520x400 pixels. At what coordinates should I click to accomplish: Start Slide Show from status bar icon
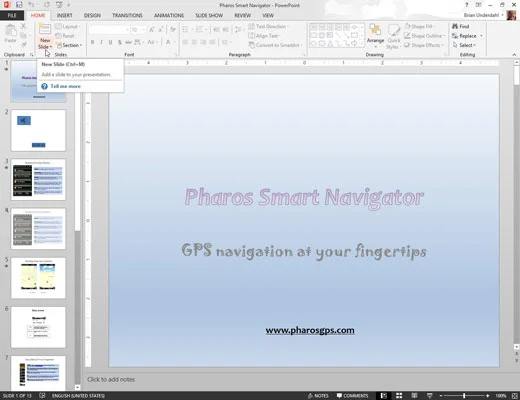[x=430, y=396]
